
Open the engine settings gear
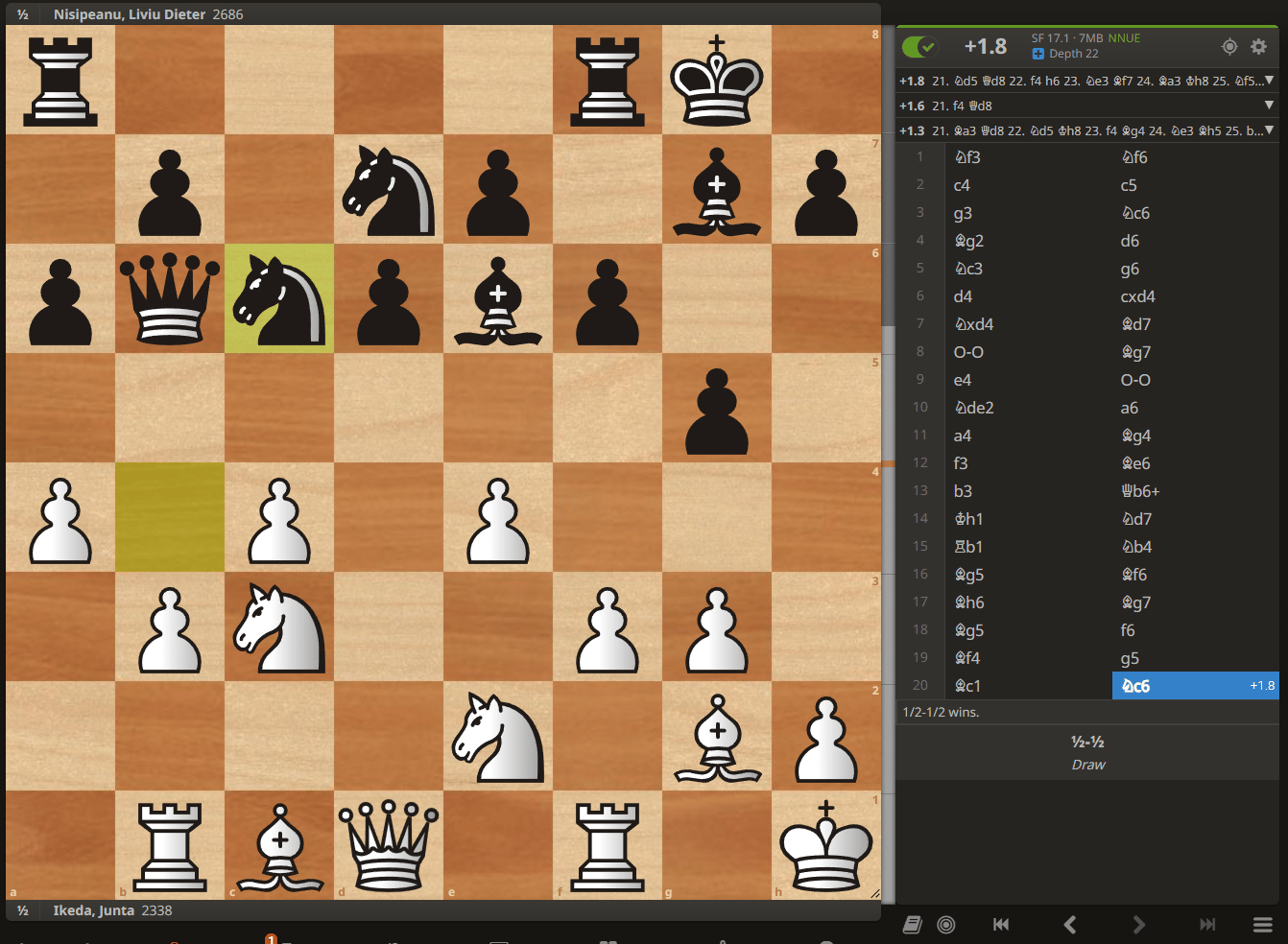(1258, 46)
